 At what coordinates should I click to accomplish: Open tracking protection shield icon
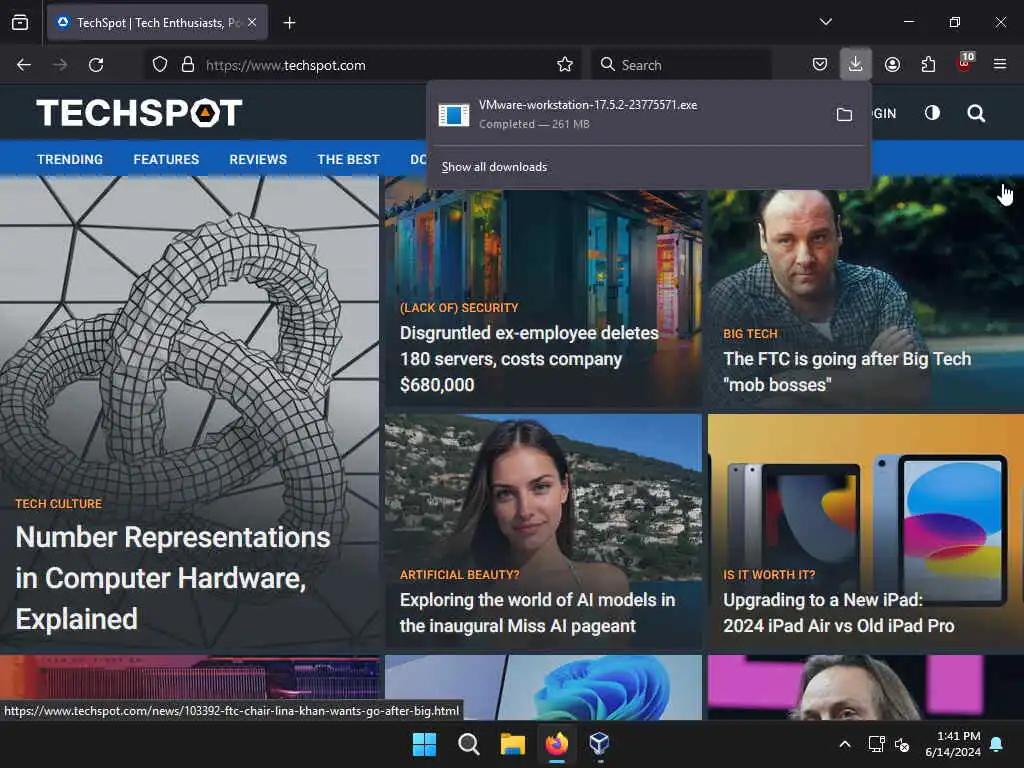pos(160,65)
